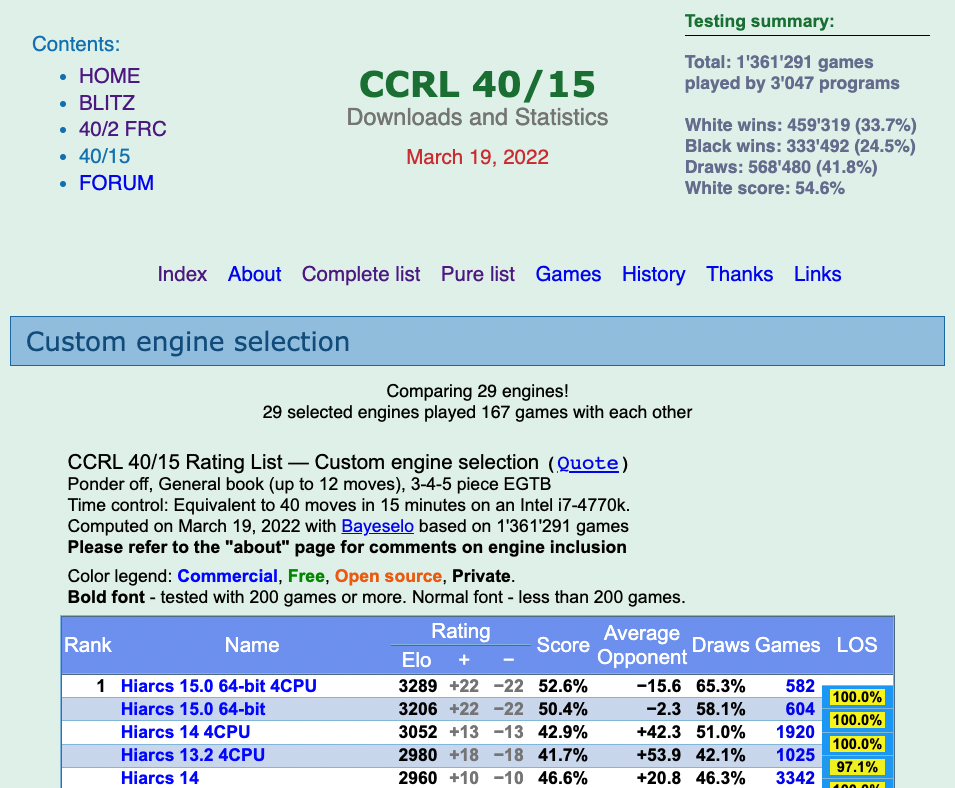
Task: Click the Quote link
Action: [588, 463]
